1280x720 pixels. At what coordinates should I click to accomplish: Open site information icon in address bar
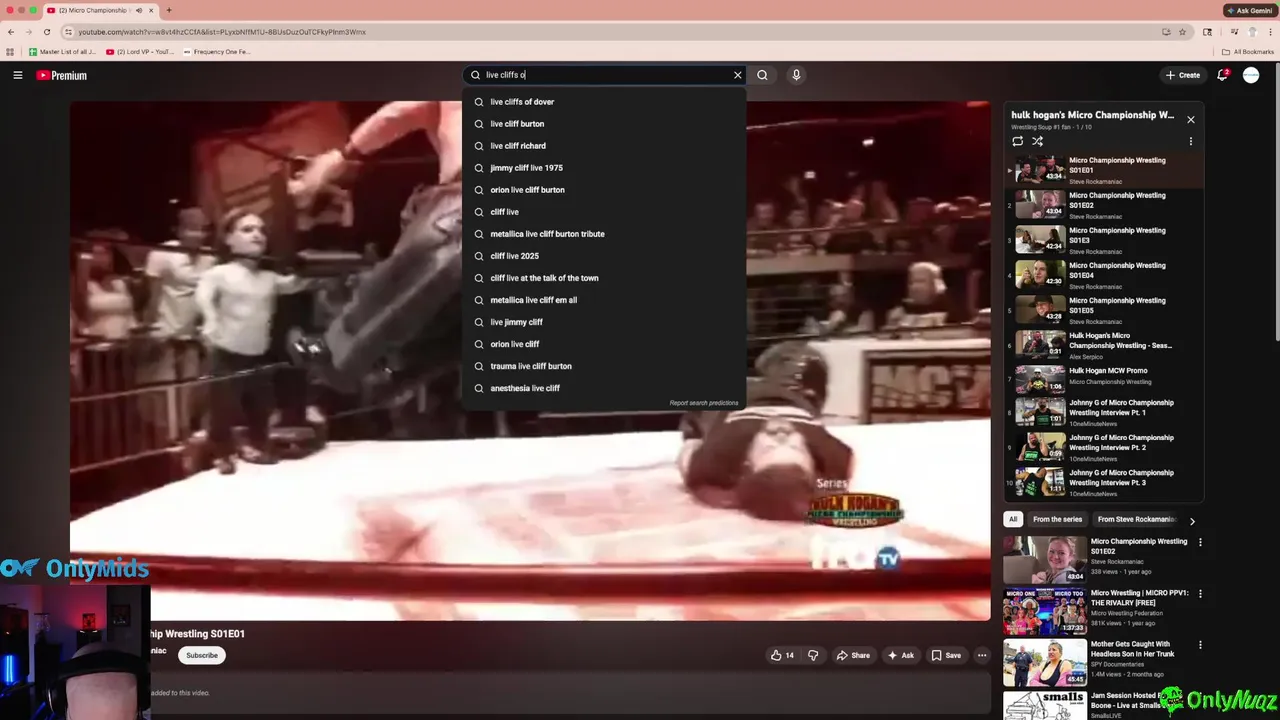[68, 32]
